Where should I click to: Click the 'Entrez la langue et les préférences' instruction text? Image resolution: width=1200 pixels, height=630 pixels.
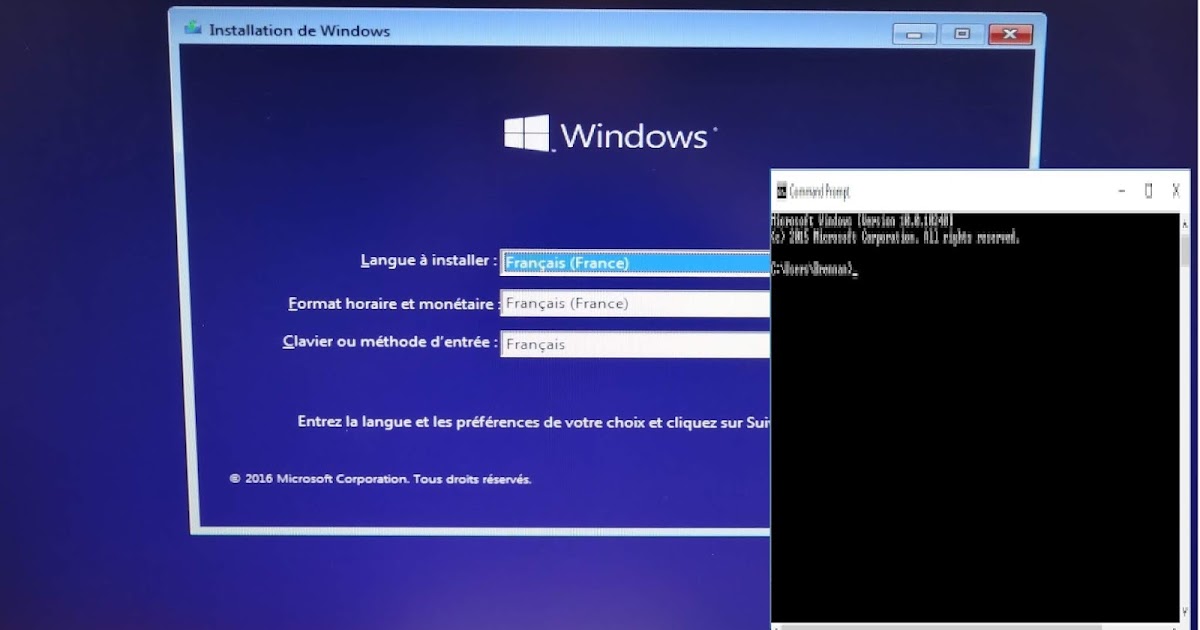(x=534, y=422)
